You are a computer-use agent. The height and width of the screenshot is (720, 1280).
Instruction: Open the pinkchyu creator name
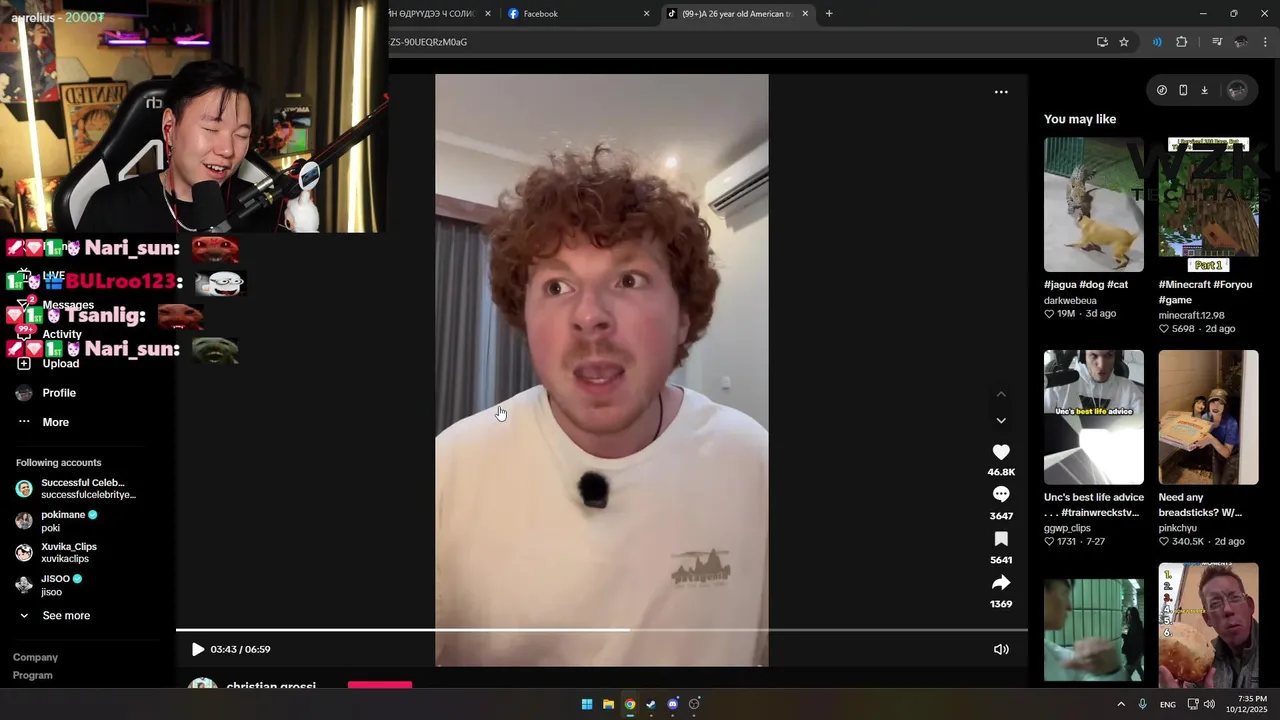coord(1178,528)
